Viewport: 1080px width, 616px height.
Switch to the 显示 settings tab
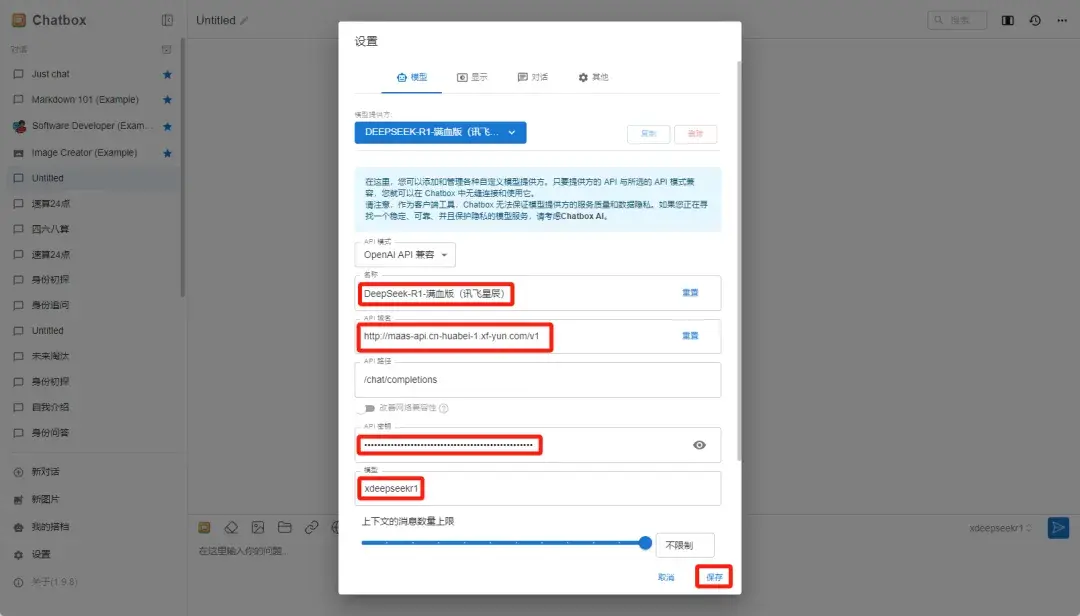[x=472, y=77]
